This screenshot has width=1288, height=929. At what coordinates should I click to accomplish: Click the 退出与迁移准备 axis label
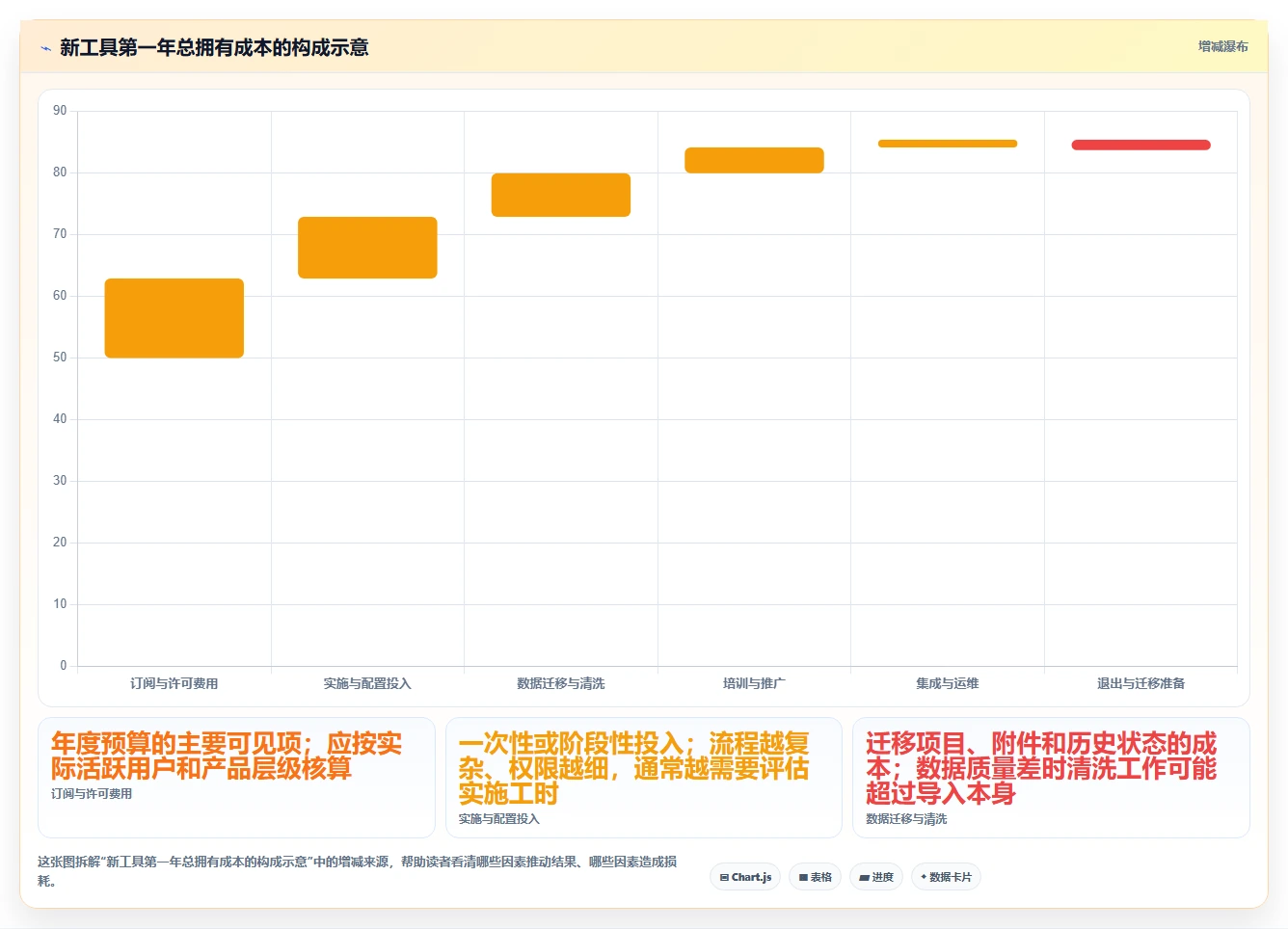pyautogui.click(x=1140, y=683)
